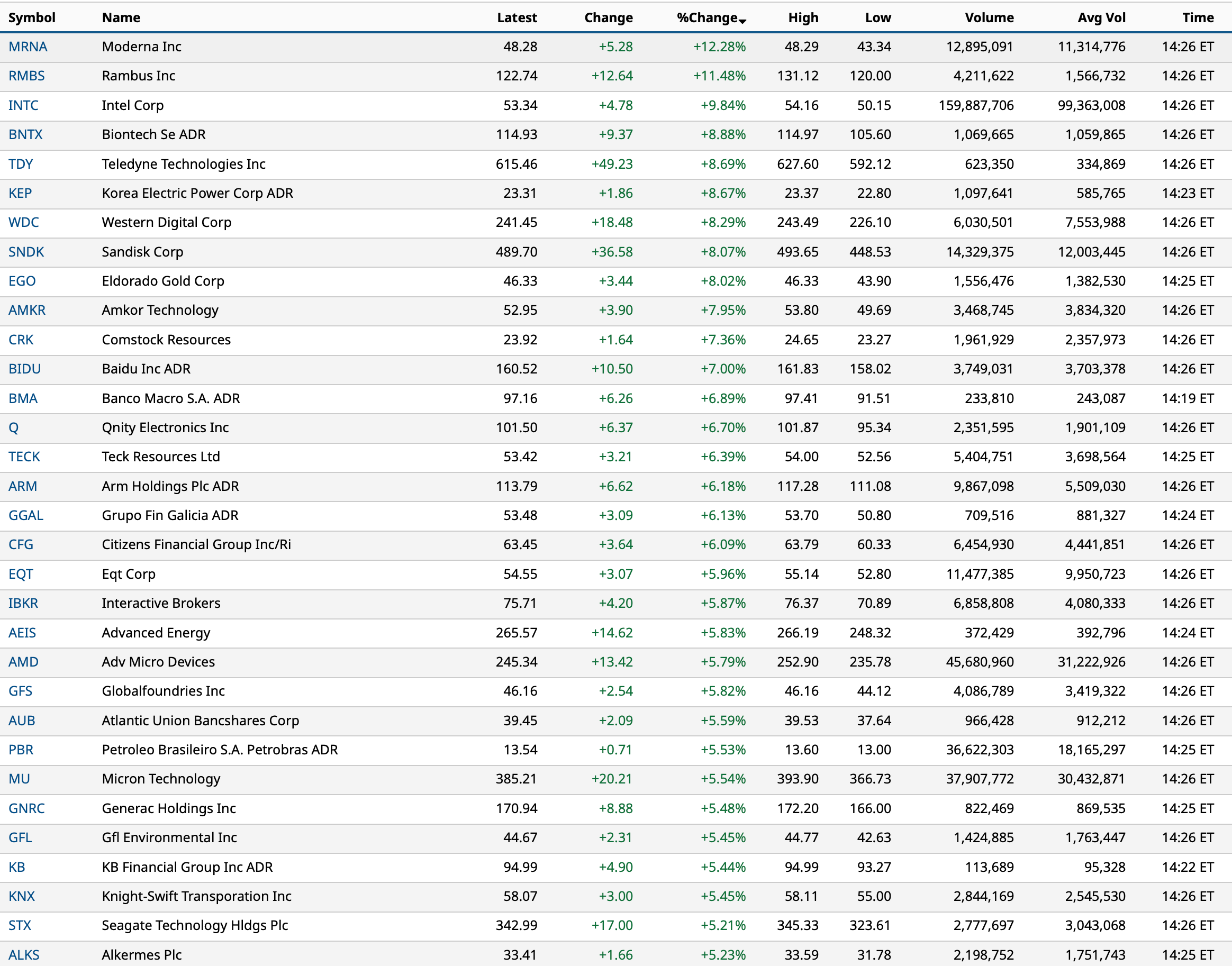Click the WDC symbol link

[24, 222]
